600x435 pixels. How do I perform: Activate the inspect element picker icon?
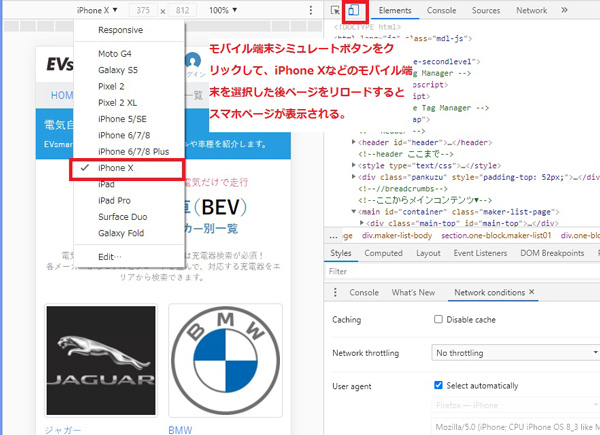pos(335,10)
